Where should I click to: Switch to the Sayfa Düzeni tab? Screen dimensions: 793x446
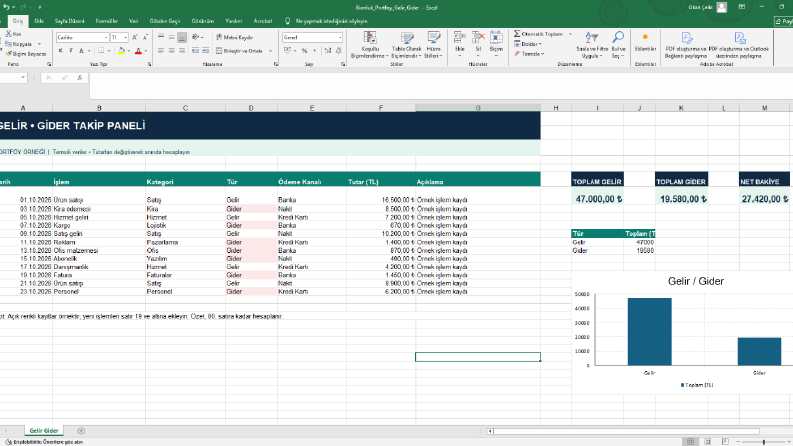tap(69, 21)
